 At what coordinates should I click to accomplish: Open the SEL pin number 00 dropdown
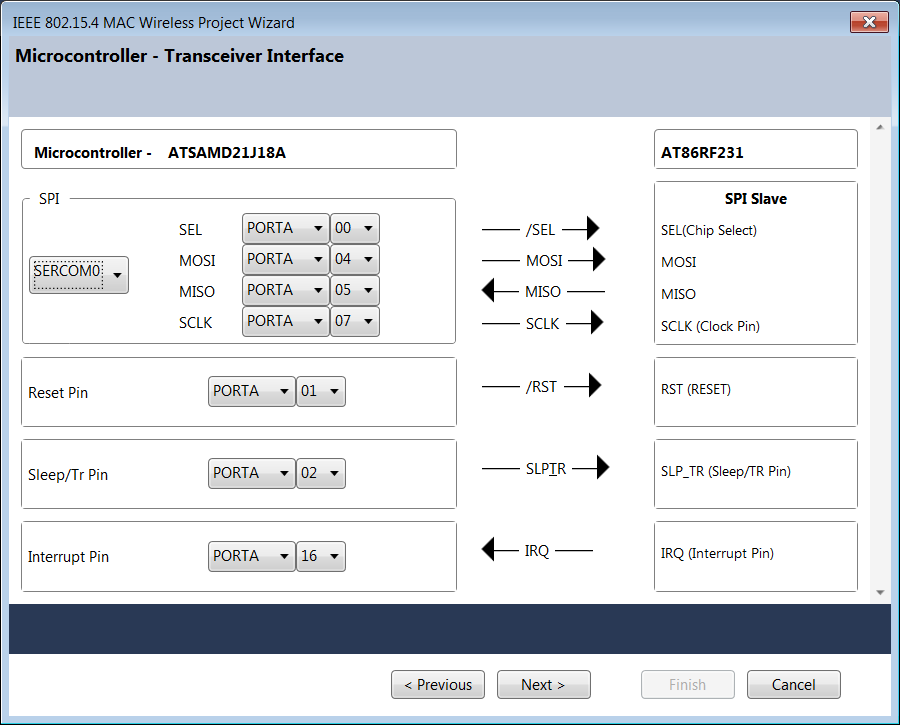tap(355, 228)
